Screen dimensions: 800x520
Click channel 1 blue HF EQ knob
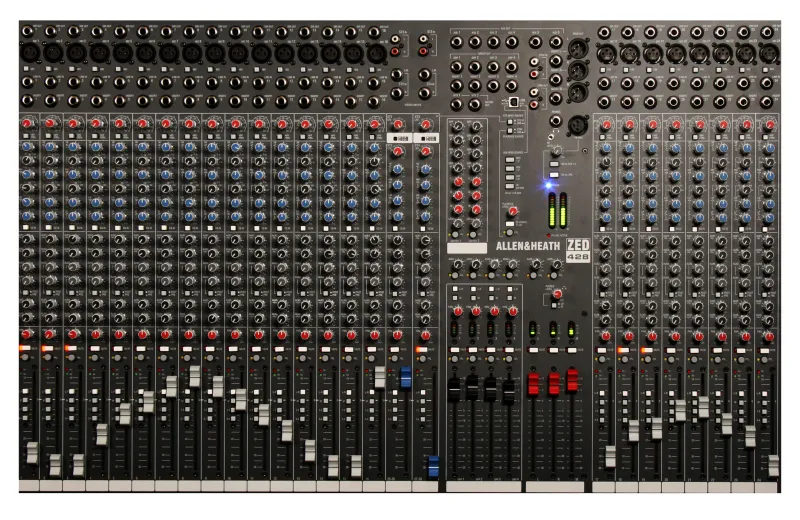28,147
